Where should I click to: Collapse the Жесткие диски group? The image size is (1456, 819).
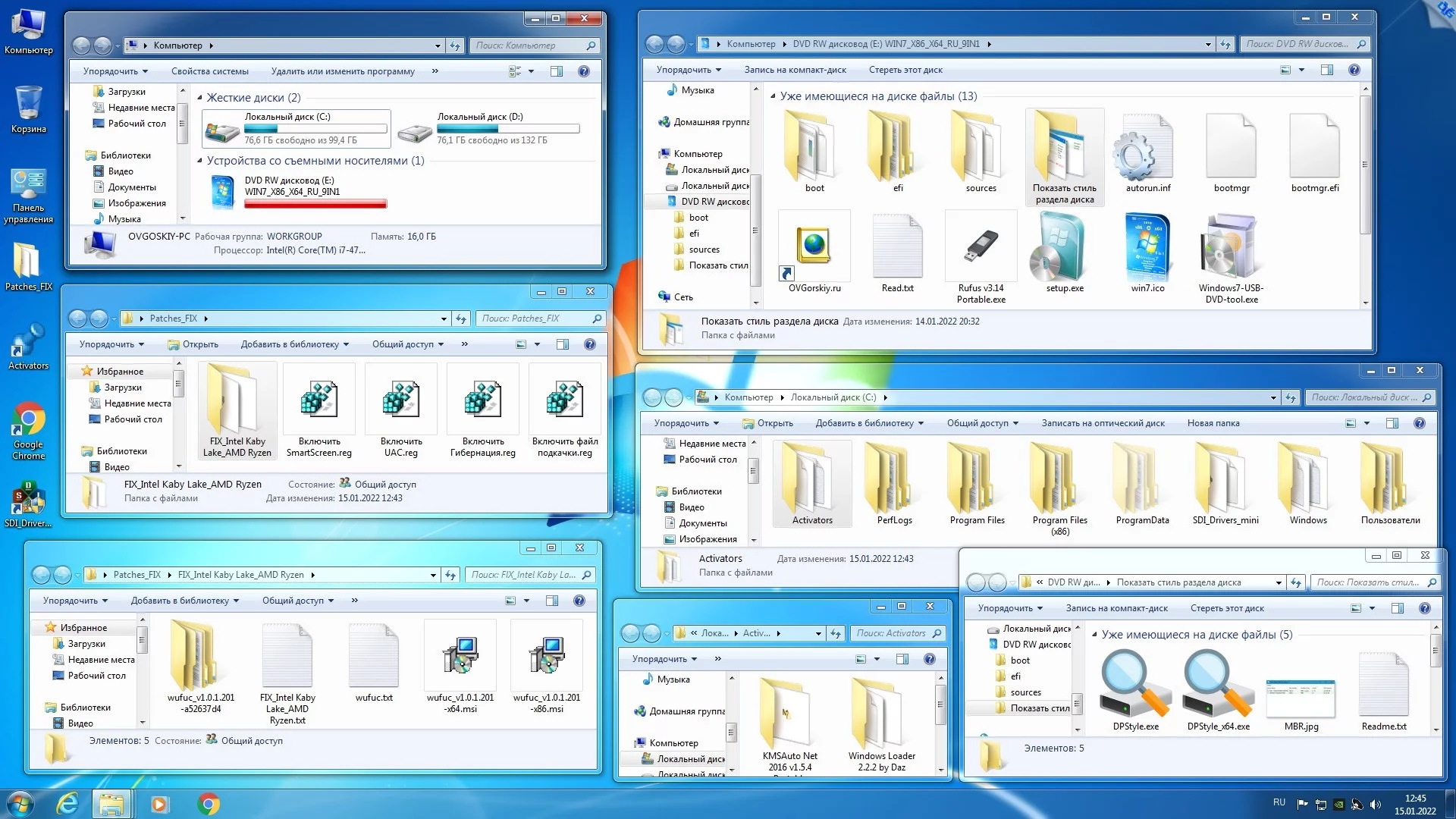coord(200,98)
